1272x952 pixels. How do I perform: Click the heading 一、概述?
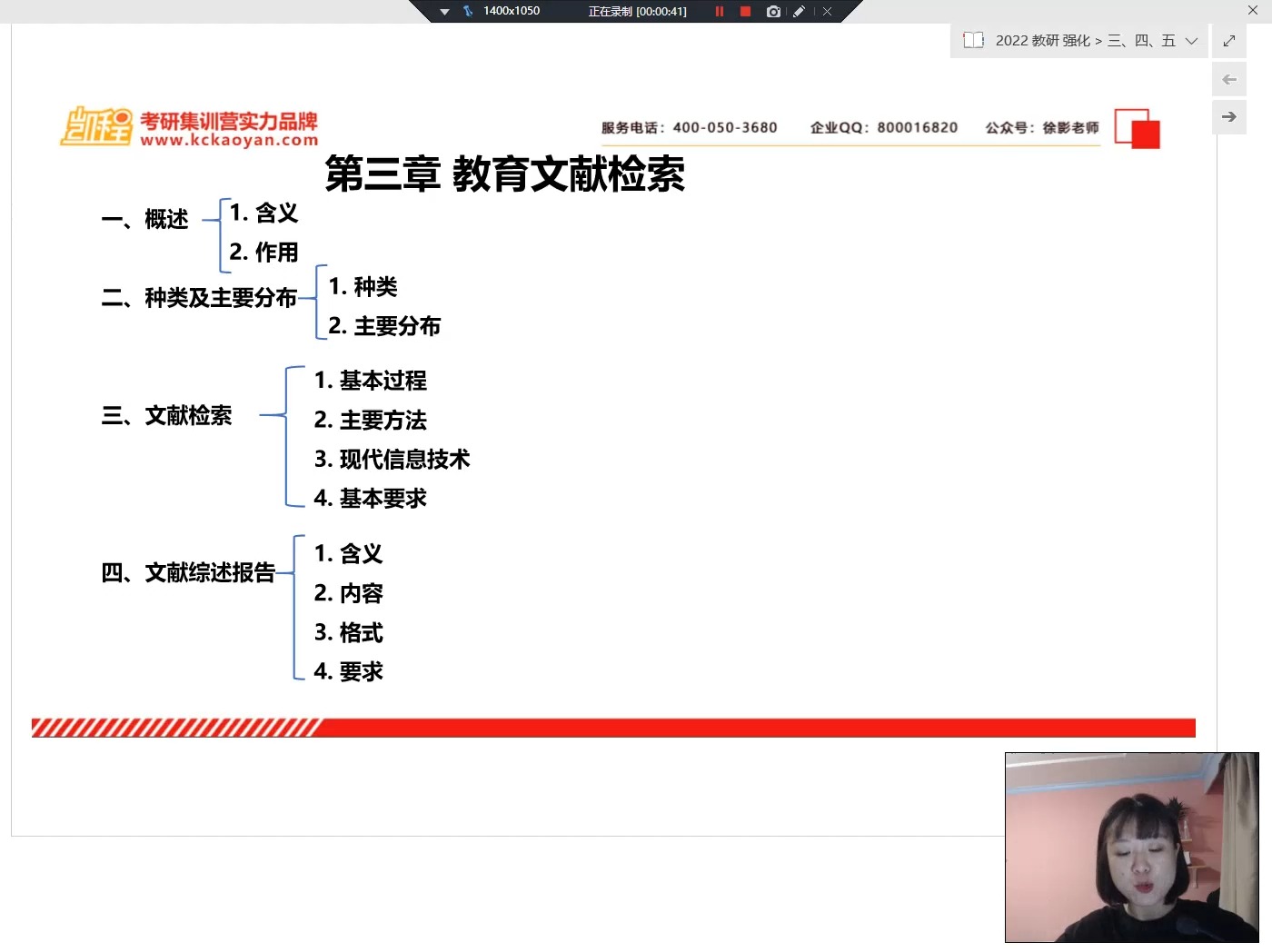tap(145, 219)
